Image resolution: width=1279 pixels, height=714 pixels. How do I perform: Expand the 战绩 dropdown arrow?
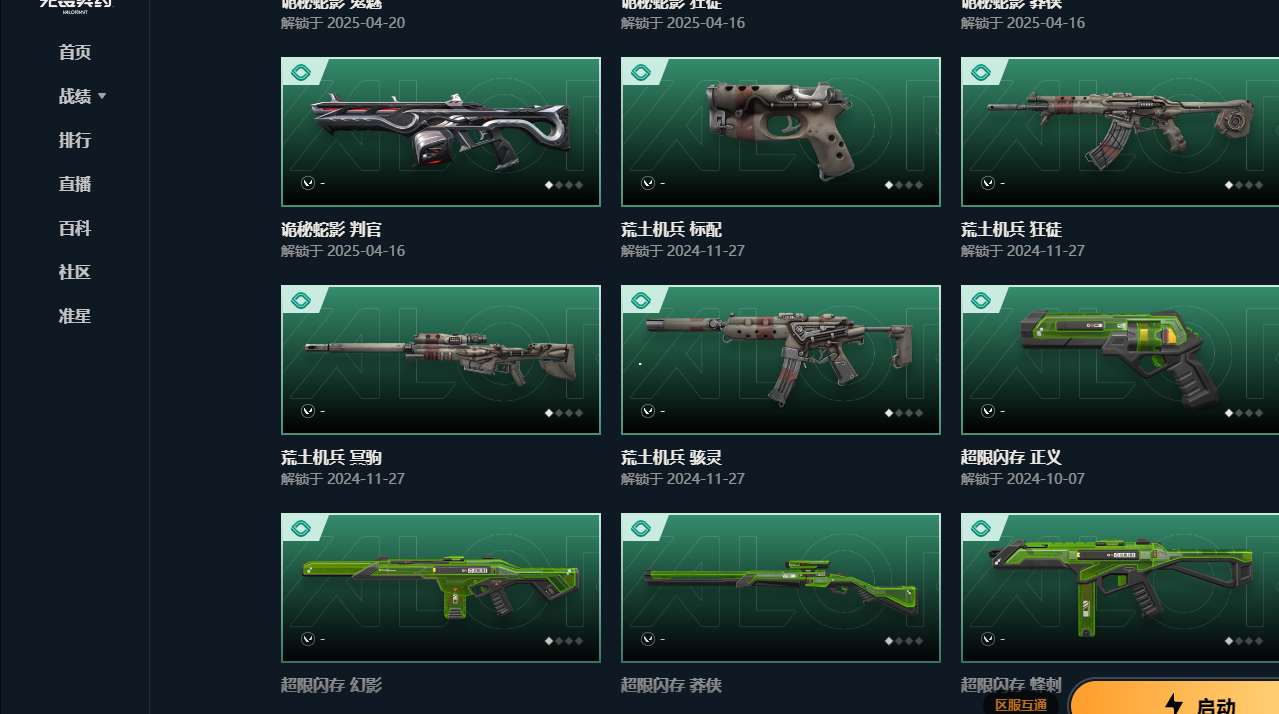pyautogui.click(x=102, y=96)
